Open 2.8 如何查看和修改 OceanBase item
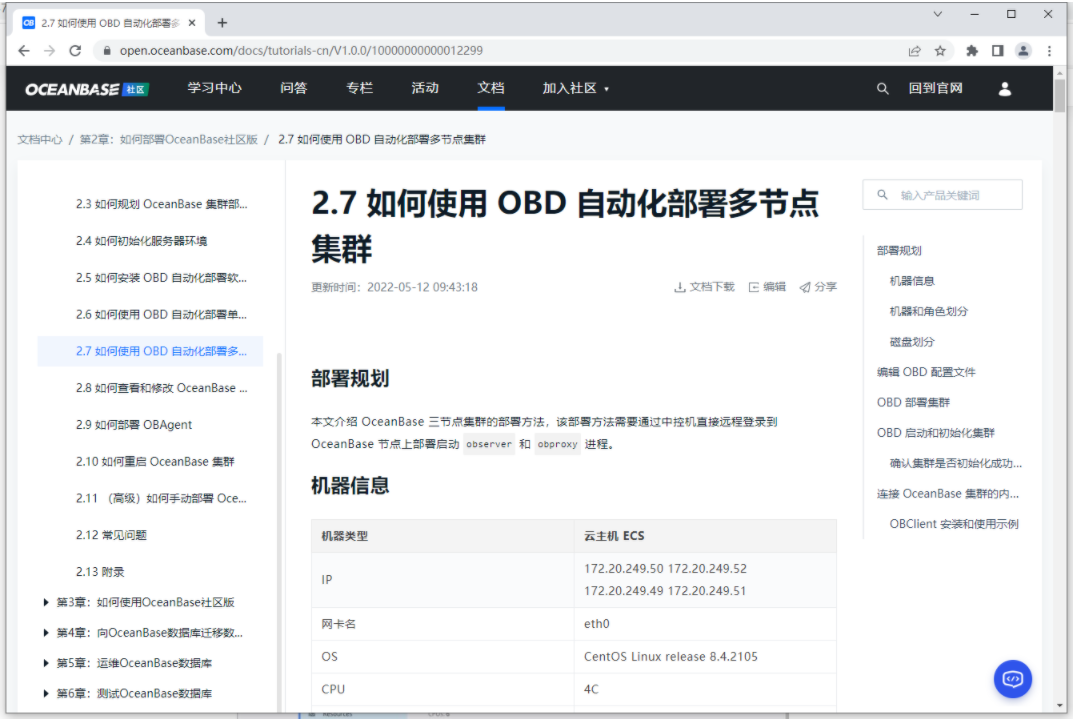This screenshot has width=1073, height=719. (x=161, y=388)
